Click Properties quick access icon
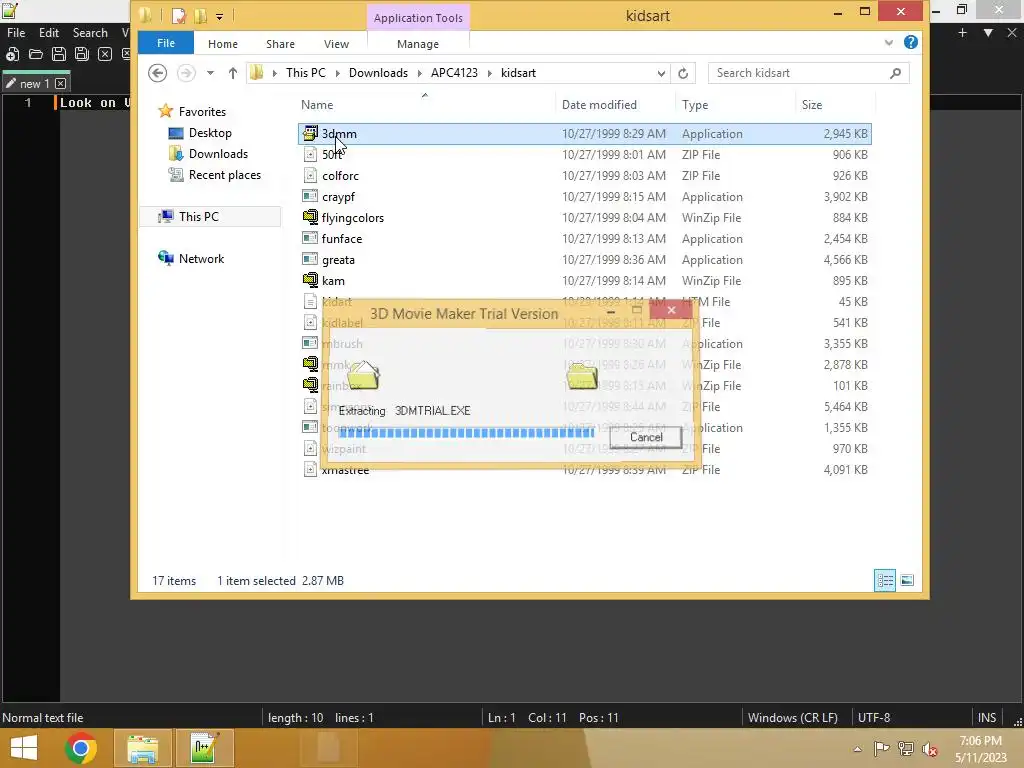The height and width of the screenshot is (768, 1024). click(179, 16)
